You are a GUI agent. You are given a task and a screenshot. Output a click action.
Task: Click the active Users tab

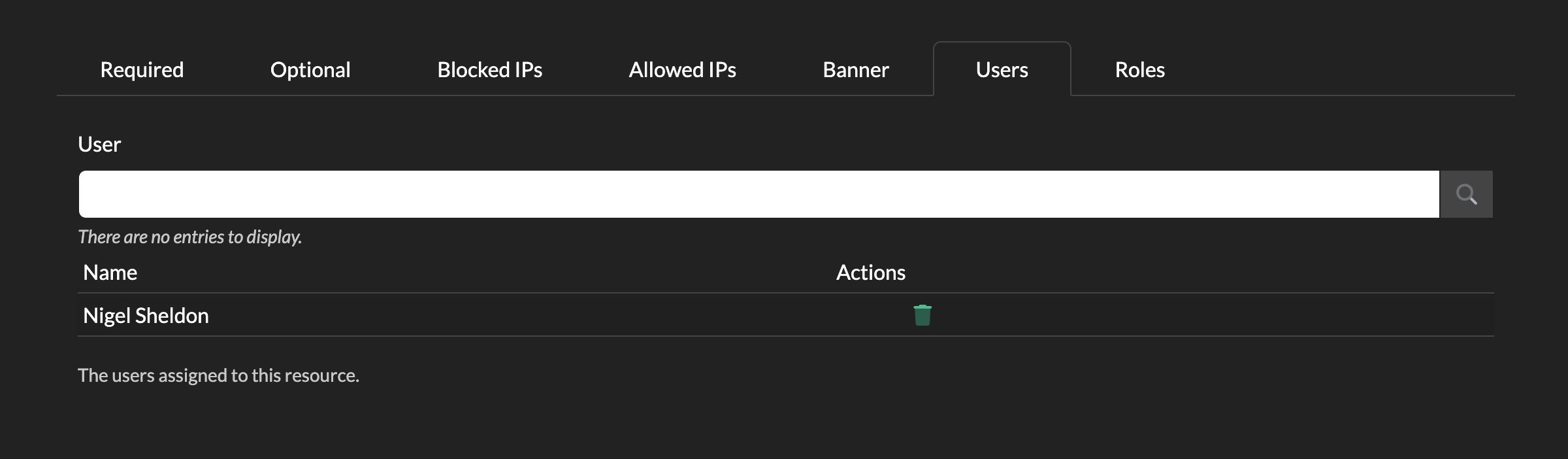pyautogui.click(x=1002, y=70)
